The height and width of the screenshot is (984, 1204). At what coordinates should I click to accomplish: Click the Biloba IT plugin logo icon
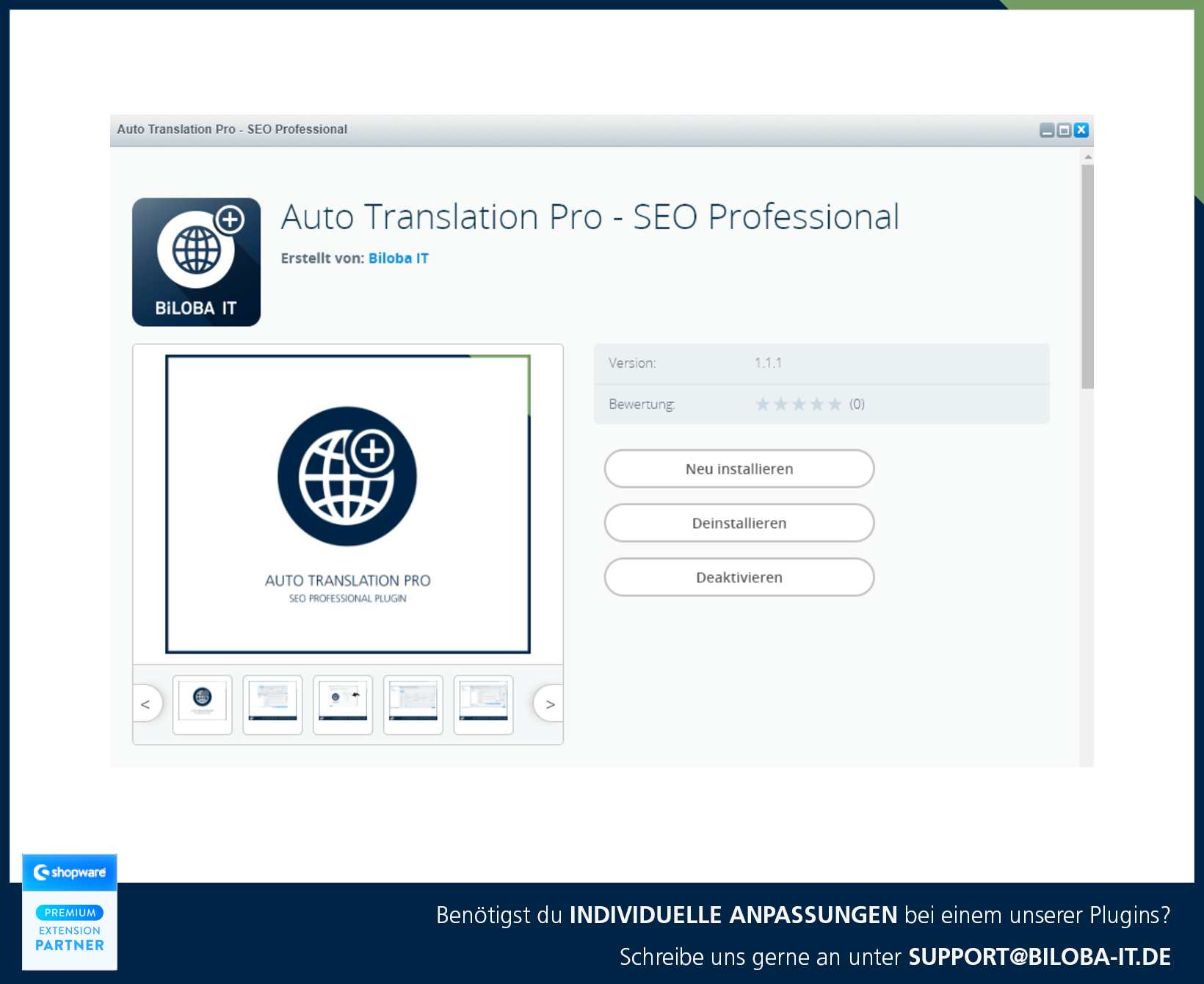[196, 262]
